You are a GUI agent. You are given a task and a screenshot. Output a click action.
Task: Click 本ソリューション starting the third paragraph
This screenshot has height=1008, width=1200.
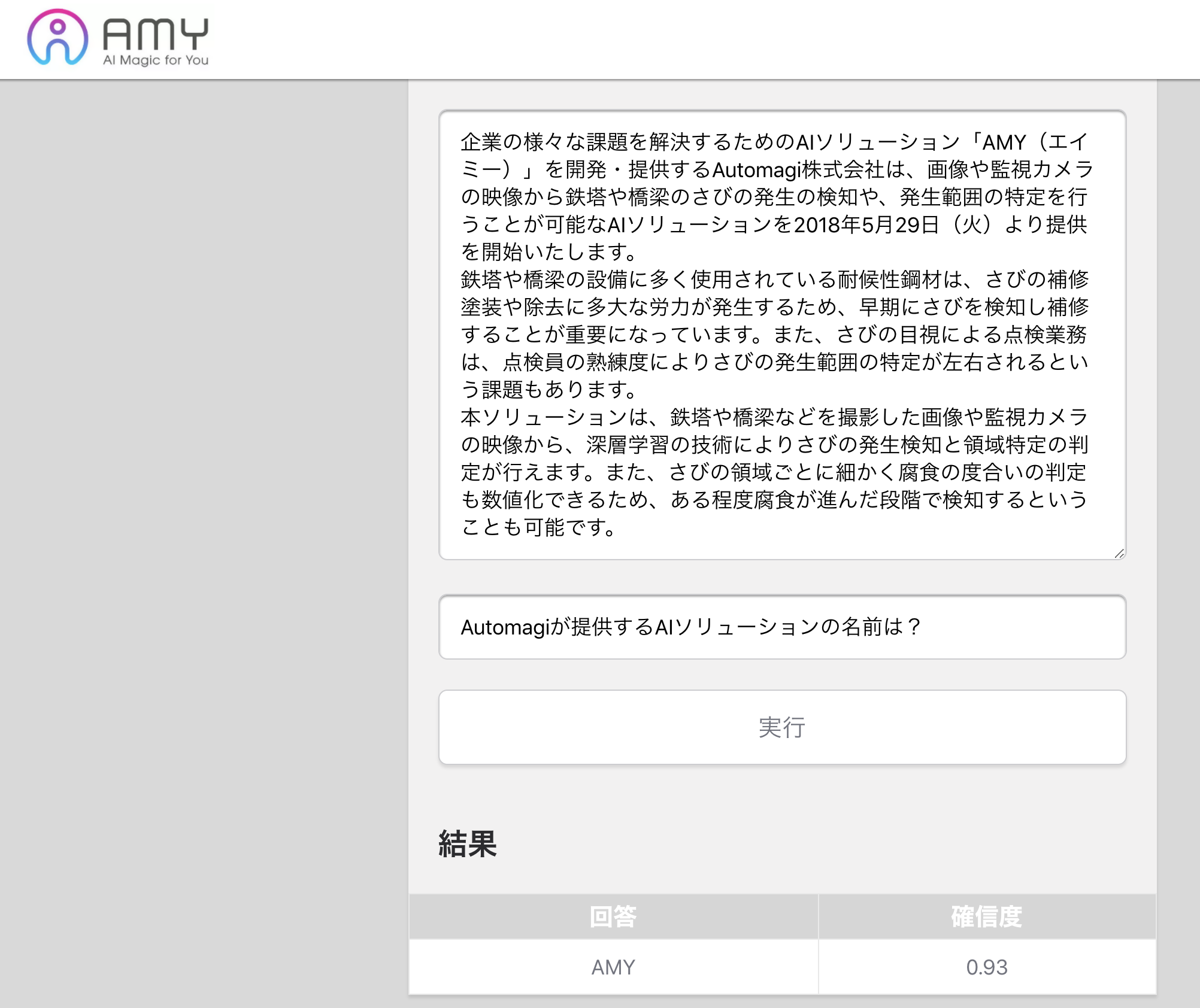click(x=543, y=417)
